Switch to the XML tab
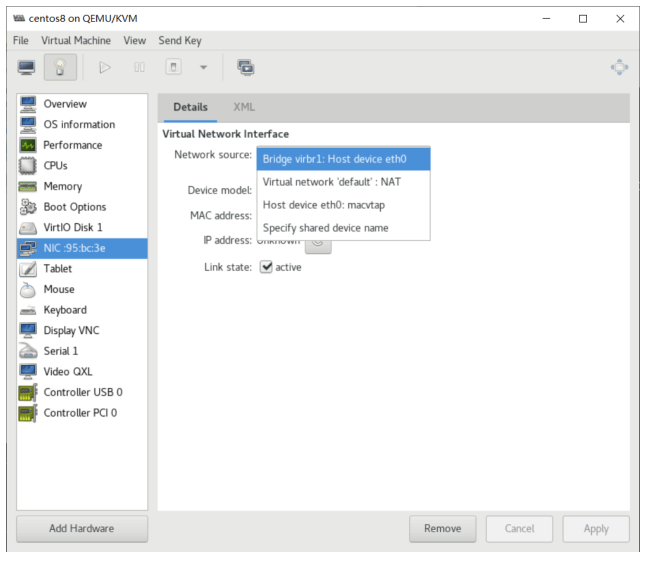The image size is (648, 561). pos(244,107)
